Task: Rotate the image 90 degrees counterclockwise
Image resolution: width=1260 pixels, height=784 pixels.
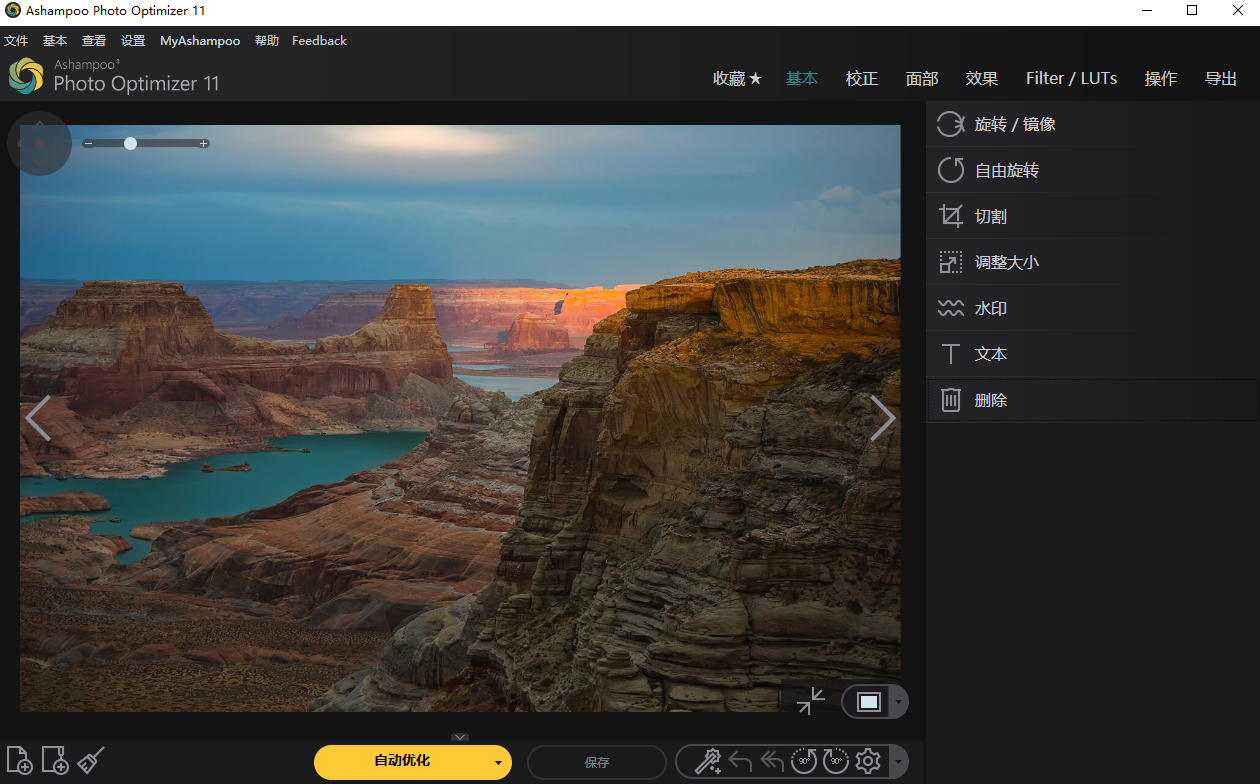Action: (x=803, y=761)
